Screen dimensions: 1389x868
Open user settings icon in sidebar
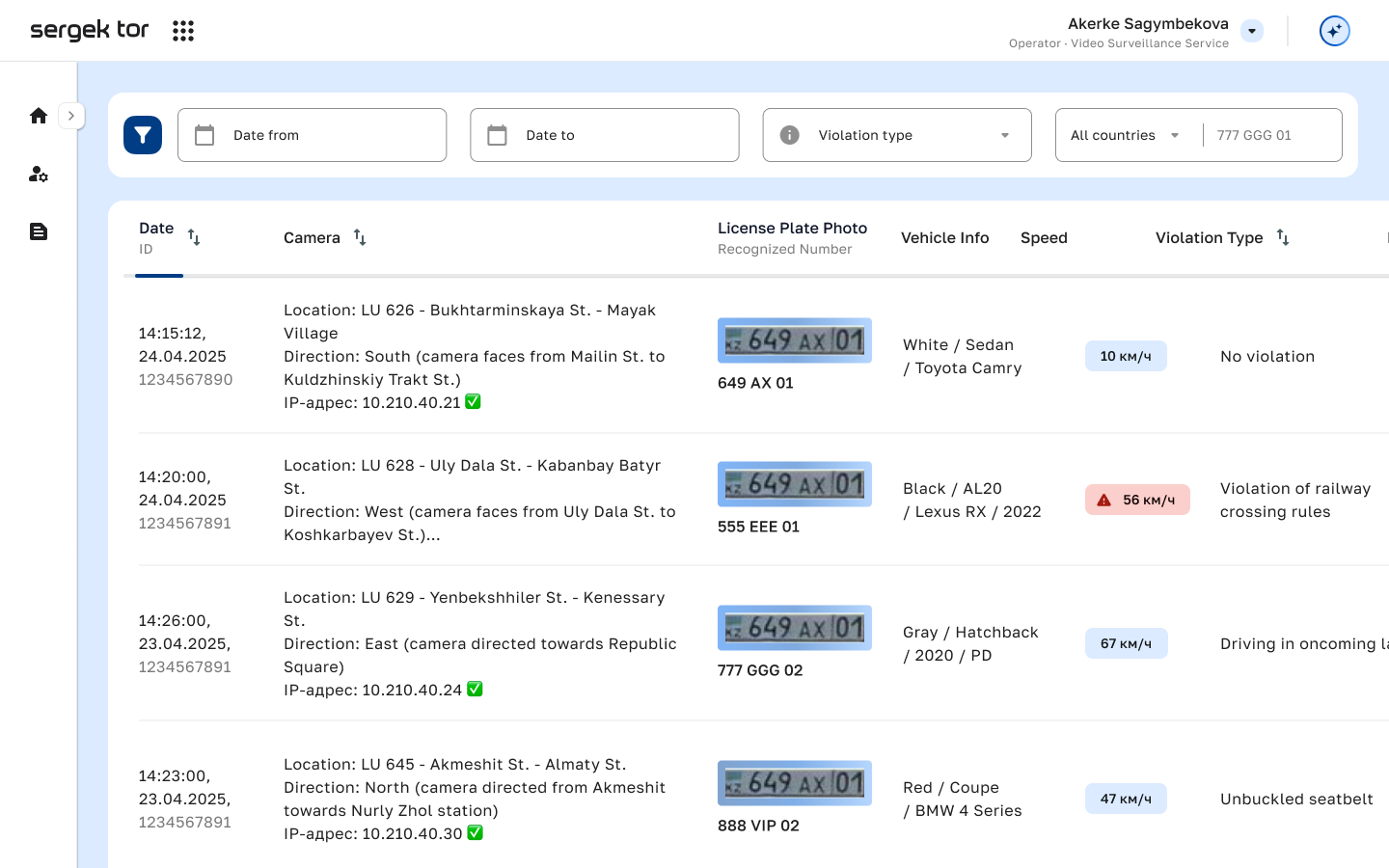39,175
